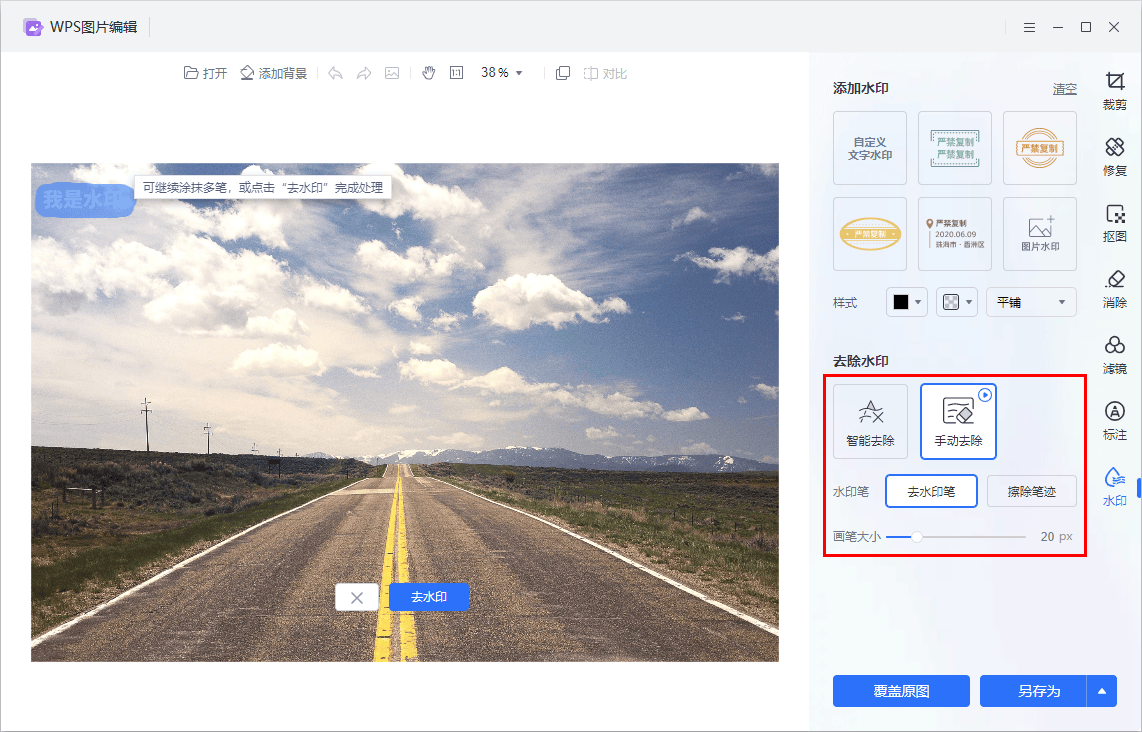Click Open (打开) in the toolbar
Viewport: 1142px width, 732px height.
click(206, 73)
